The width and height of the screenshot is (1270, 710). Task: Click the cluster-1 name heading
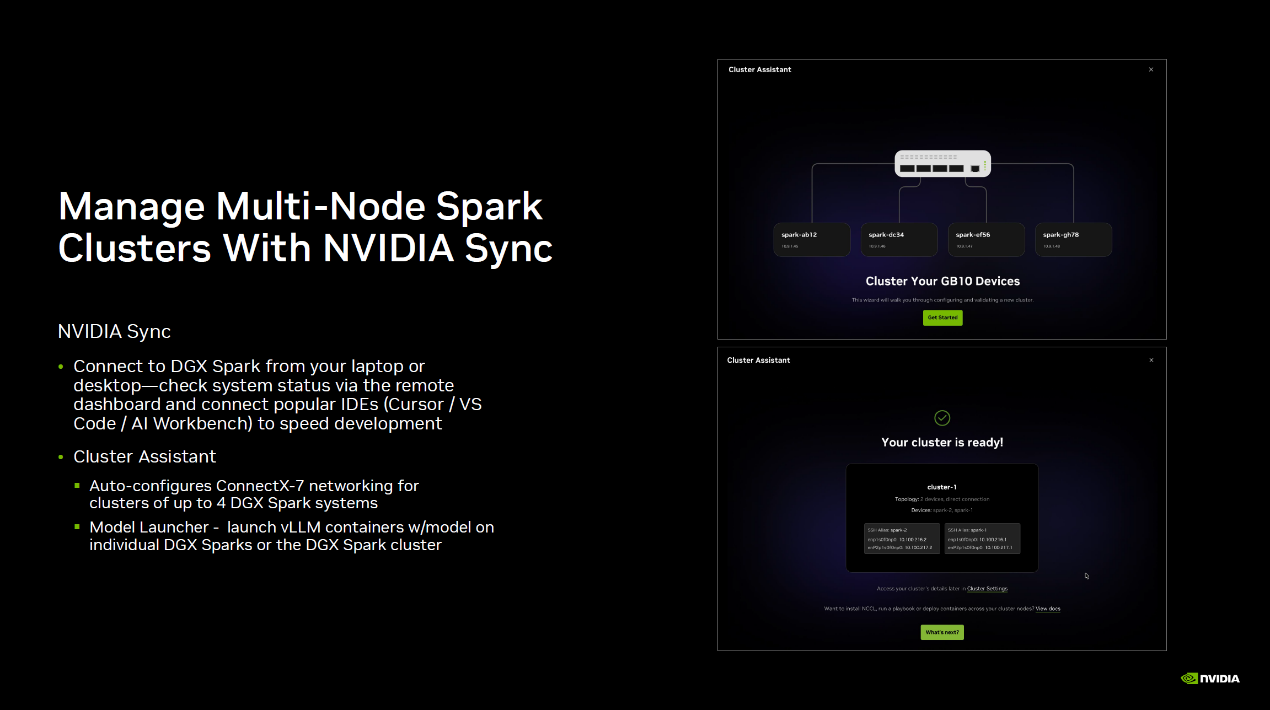click(x=942, y=487)
